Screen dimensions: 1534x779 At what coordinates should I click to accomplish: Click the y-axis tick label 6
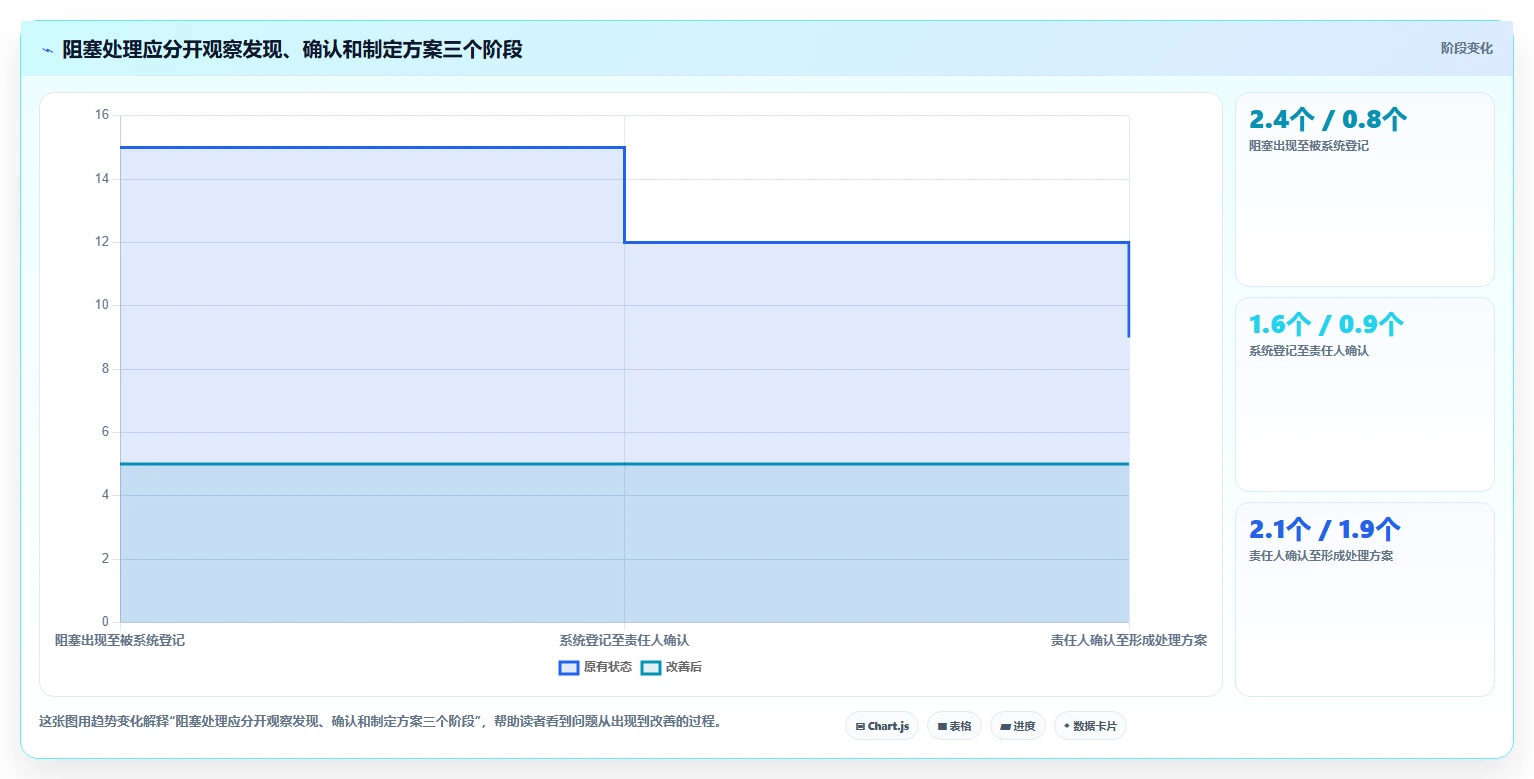pos(105,432)
